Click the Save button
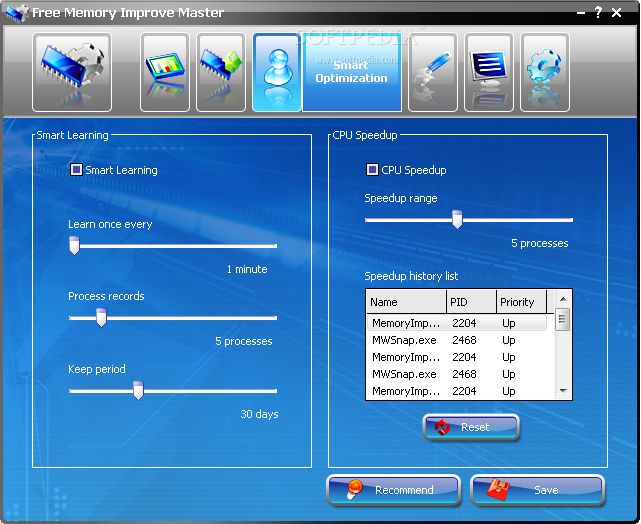The image size is (641, 524). pyautogui.click(x=538, y=490)
